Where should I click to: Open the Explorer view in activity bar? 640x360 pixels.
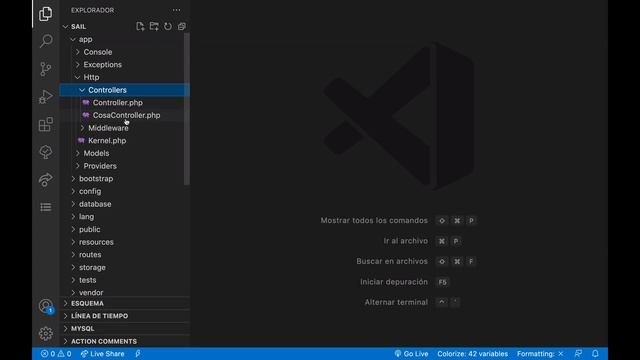click(x=46, y=14)
